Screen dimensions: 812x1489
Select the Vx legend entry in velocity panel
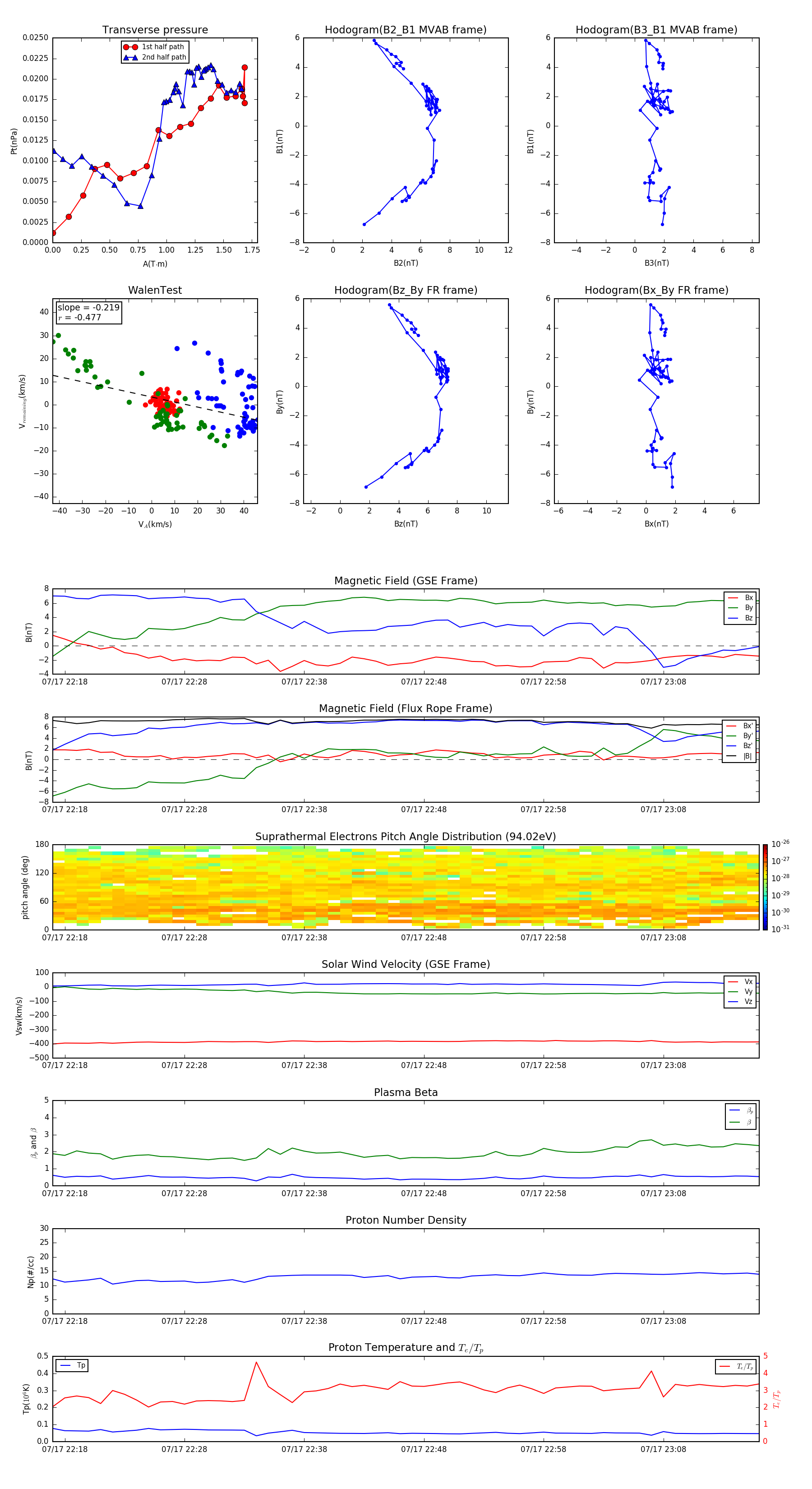pyautogui.click(x=740, y=982)
